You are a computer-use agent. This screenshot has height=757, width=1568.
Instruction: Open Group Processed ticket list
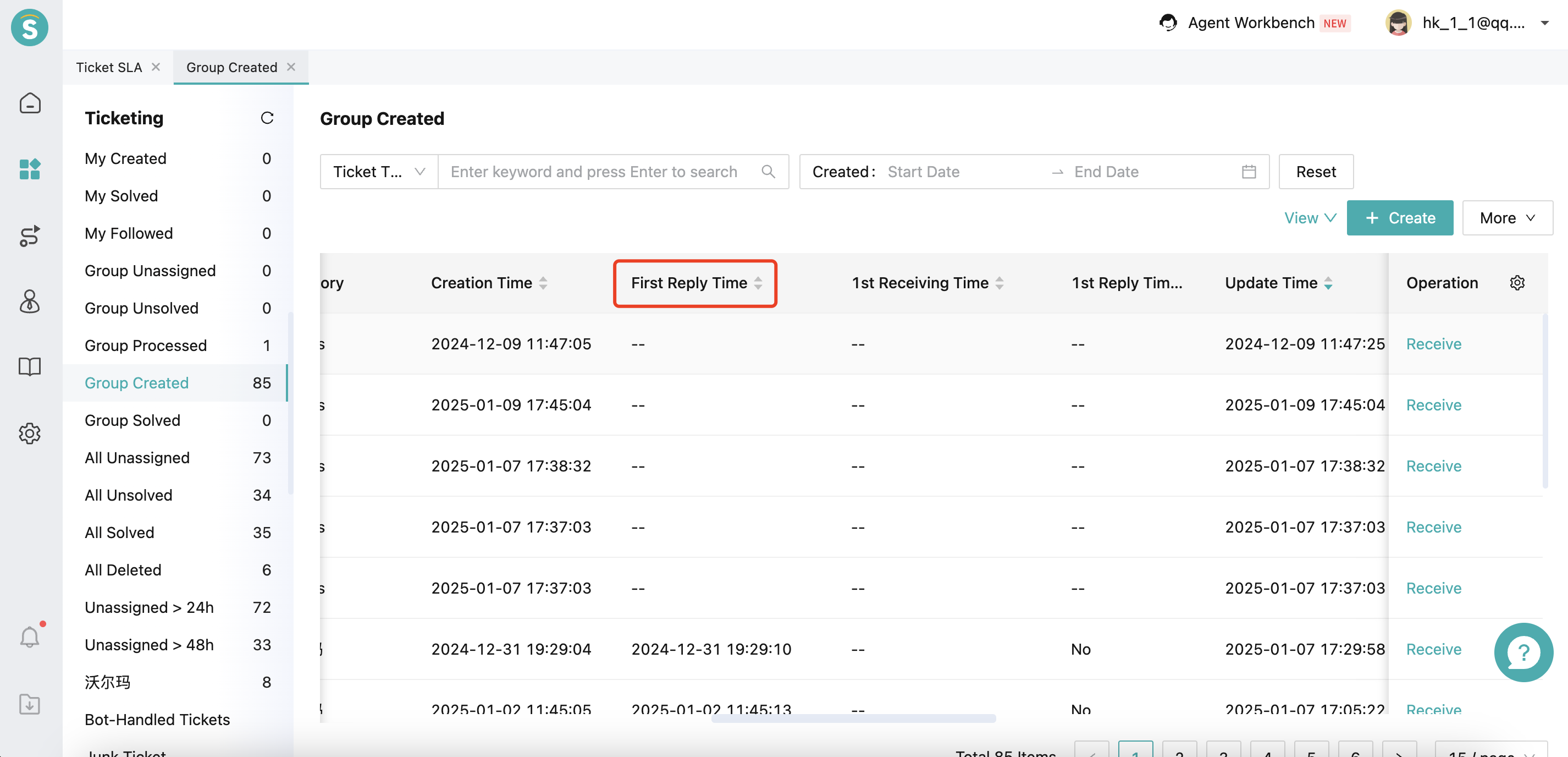pyautogui.click(x=178, y=345)
